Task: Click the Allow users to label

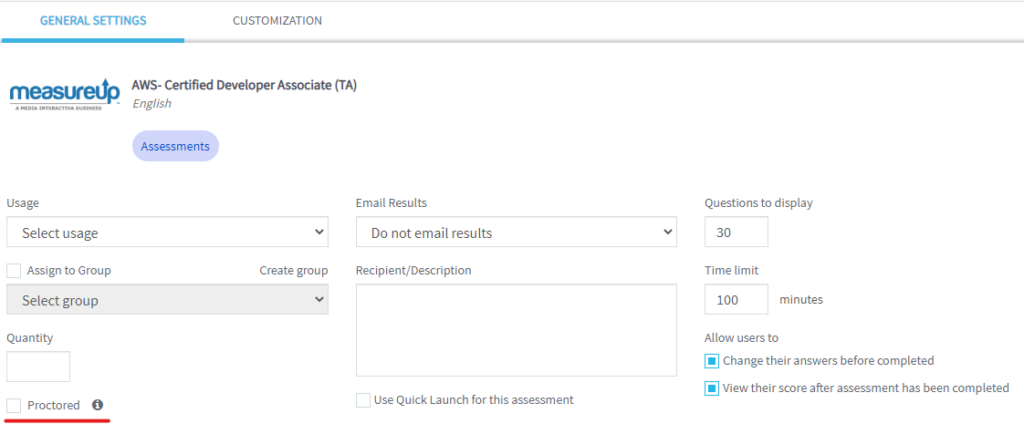Action: [741, 338]
